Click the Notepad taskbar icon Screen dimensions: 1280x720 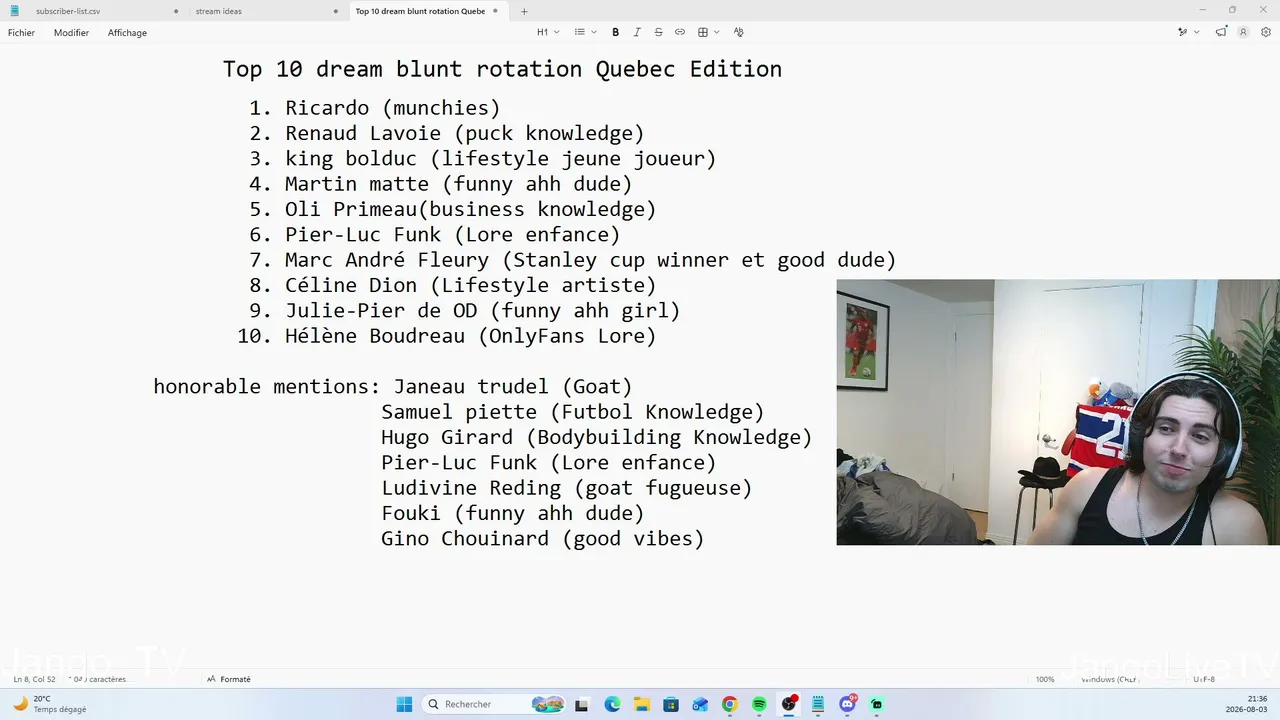coord(818,704)
